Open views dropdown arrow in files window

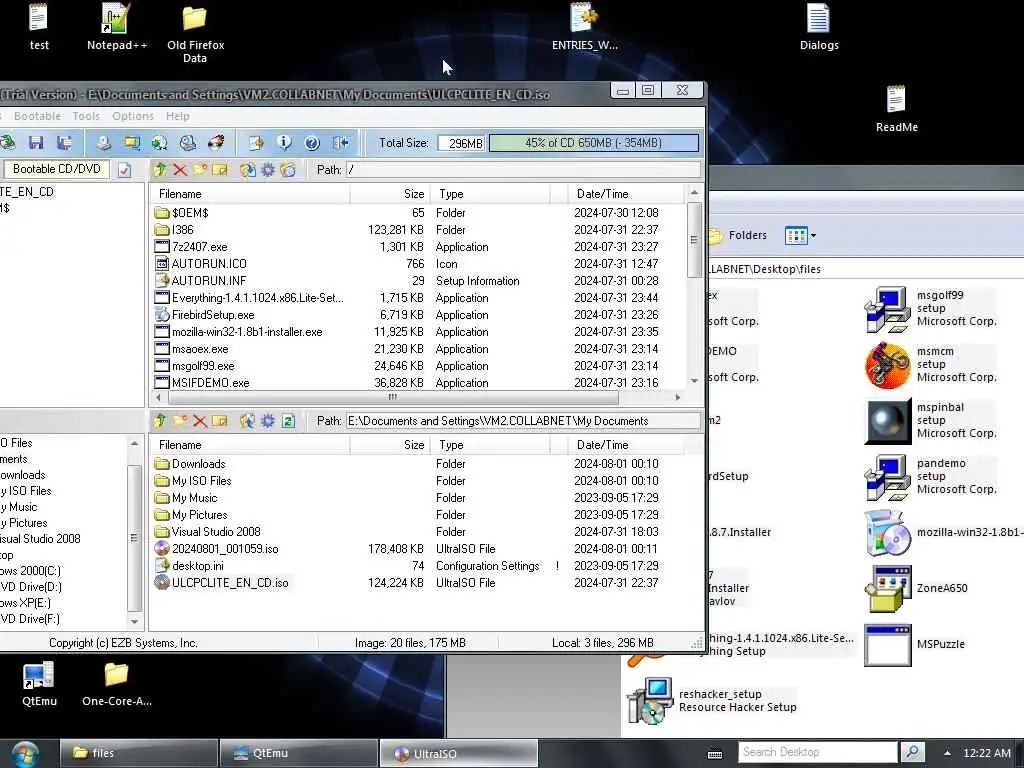click(813, 236)
